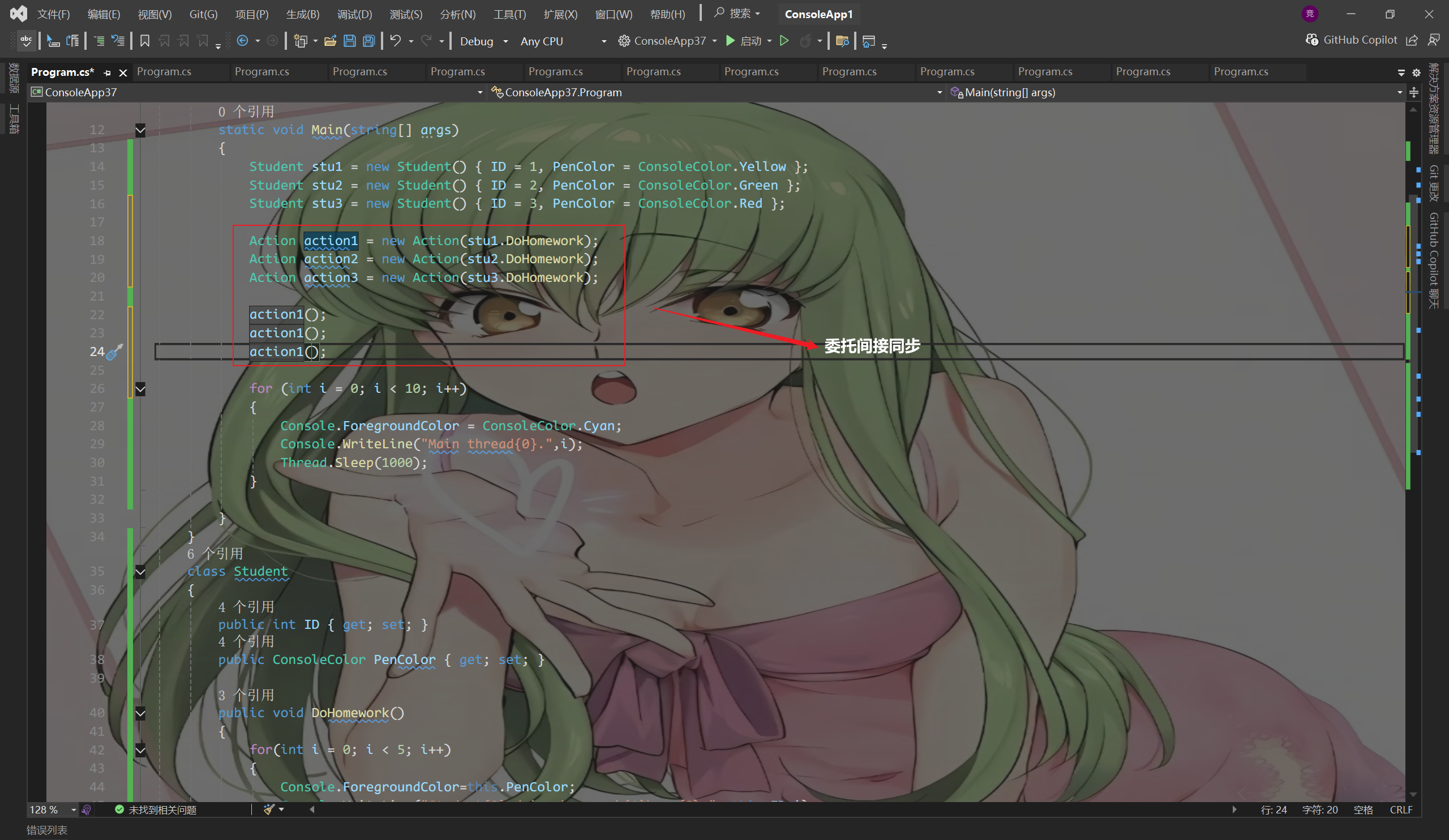Open the ConsoleApp37 startup project dropdown

click(667, 41)
